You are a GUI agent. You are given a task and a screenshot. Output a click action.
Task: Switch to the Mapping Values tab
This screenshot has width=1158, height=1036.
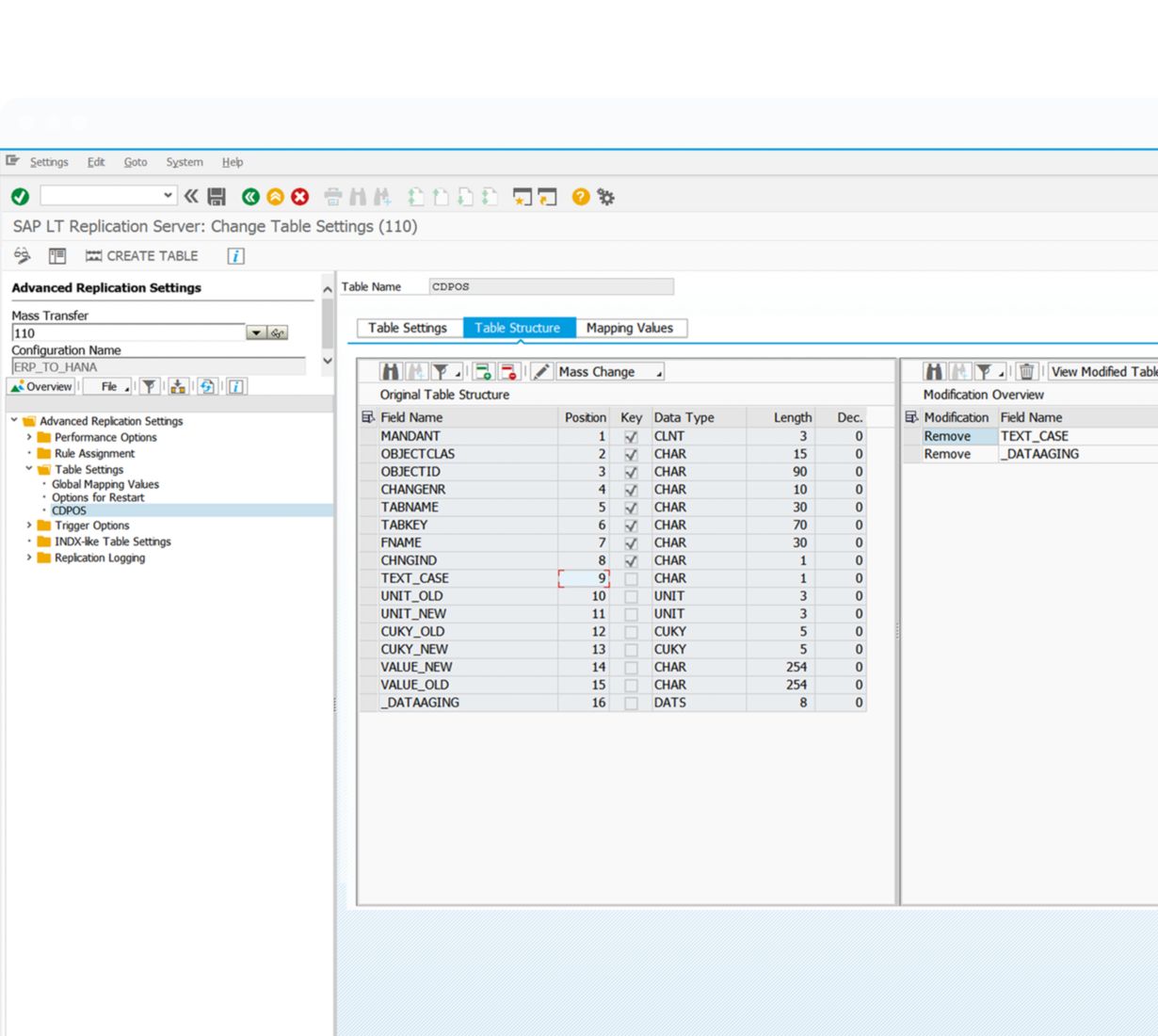coord(630,328)
